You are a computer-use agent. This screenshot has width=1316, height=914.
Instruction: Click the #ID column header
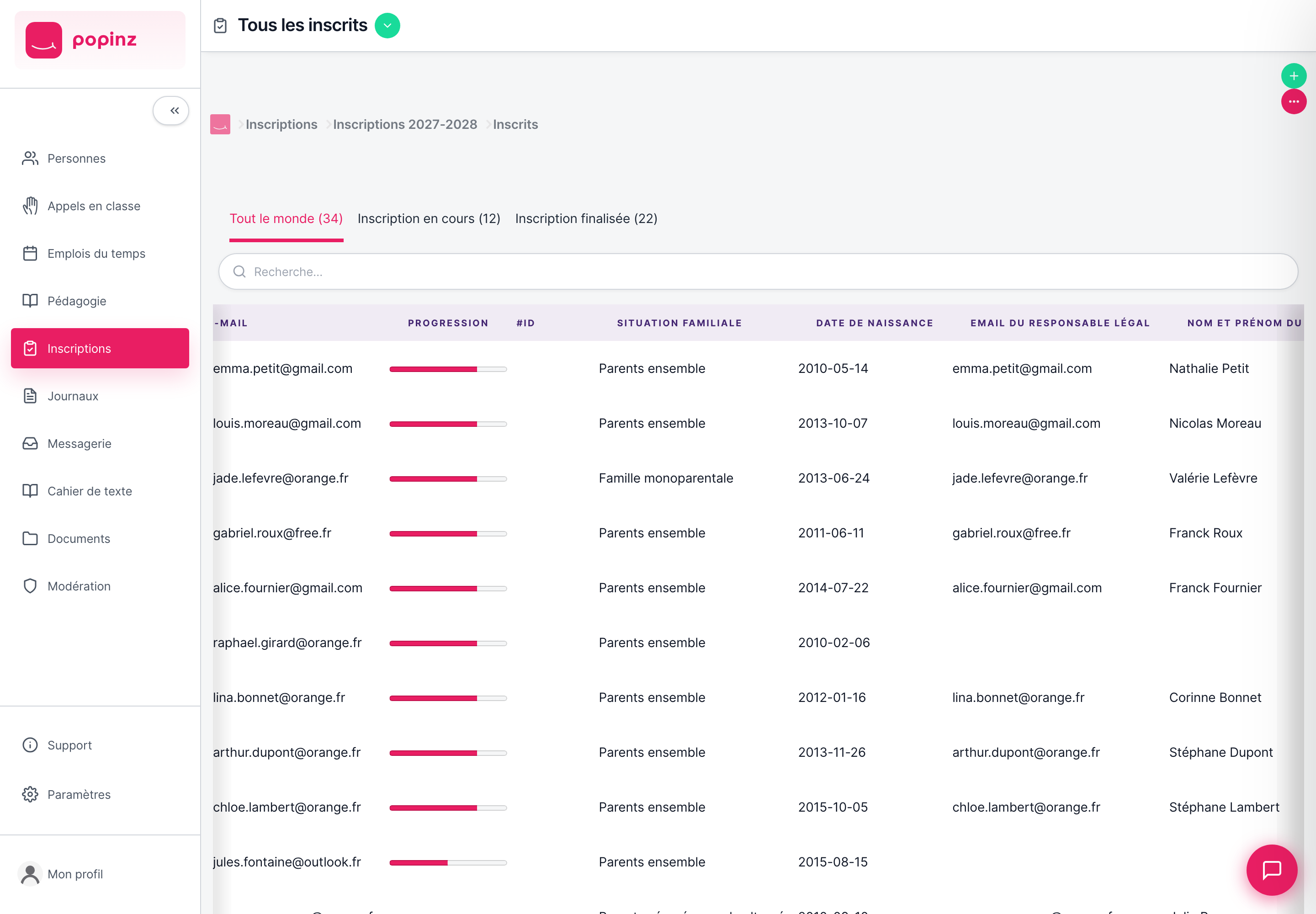525,323
